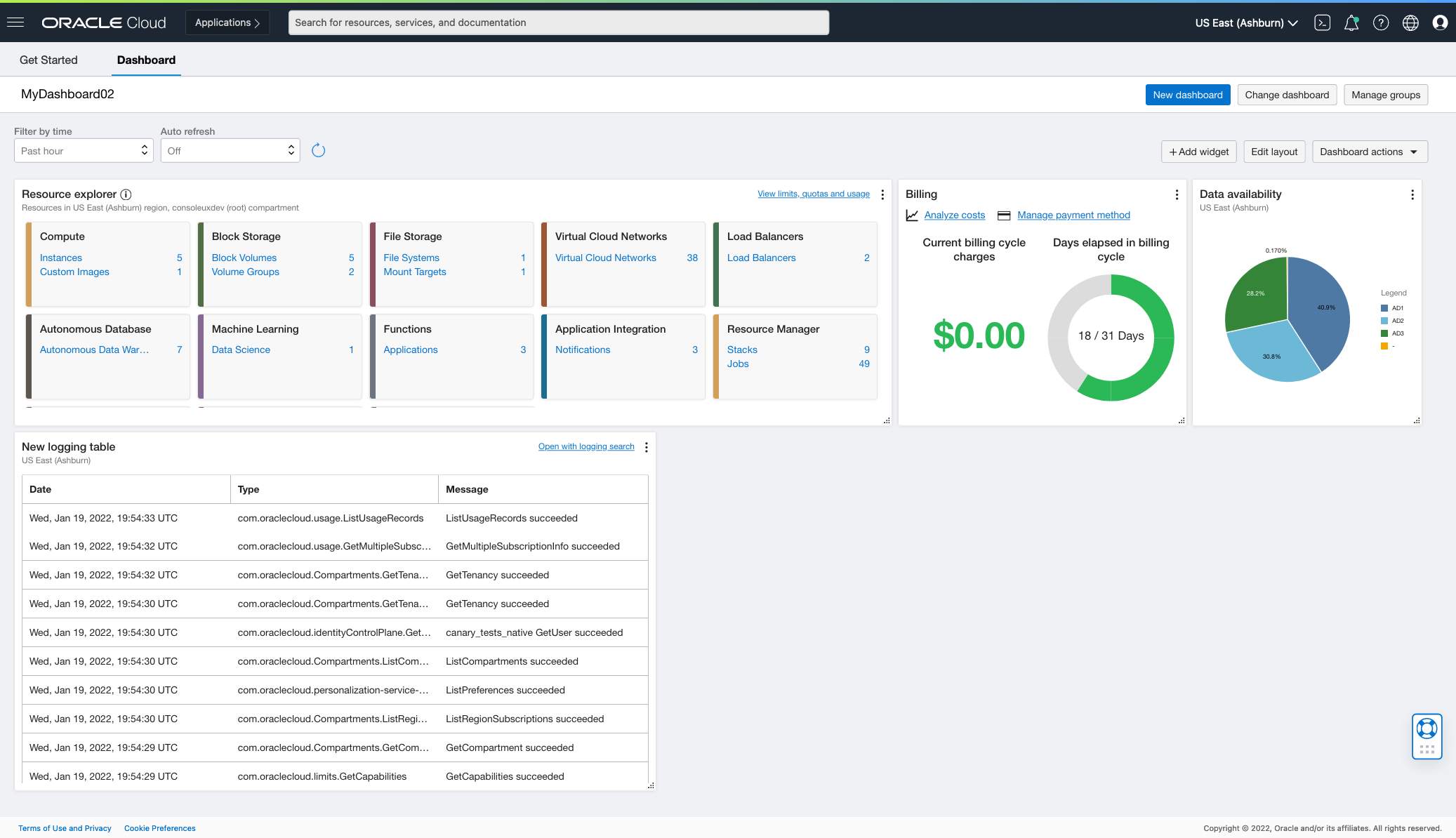
Task: Click the chart icon beside Analyze costs
Action: point(912,215)
